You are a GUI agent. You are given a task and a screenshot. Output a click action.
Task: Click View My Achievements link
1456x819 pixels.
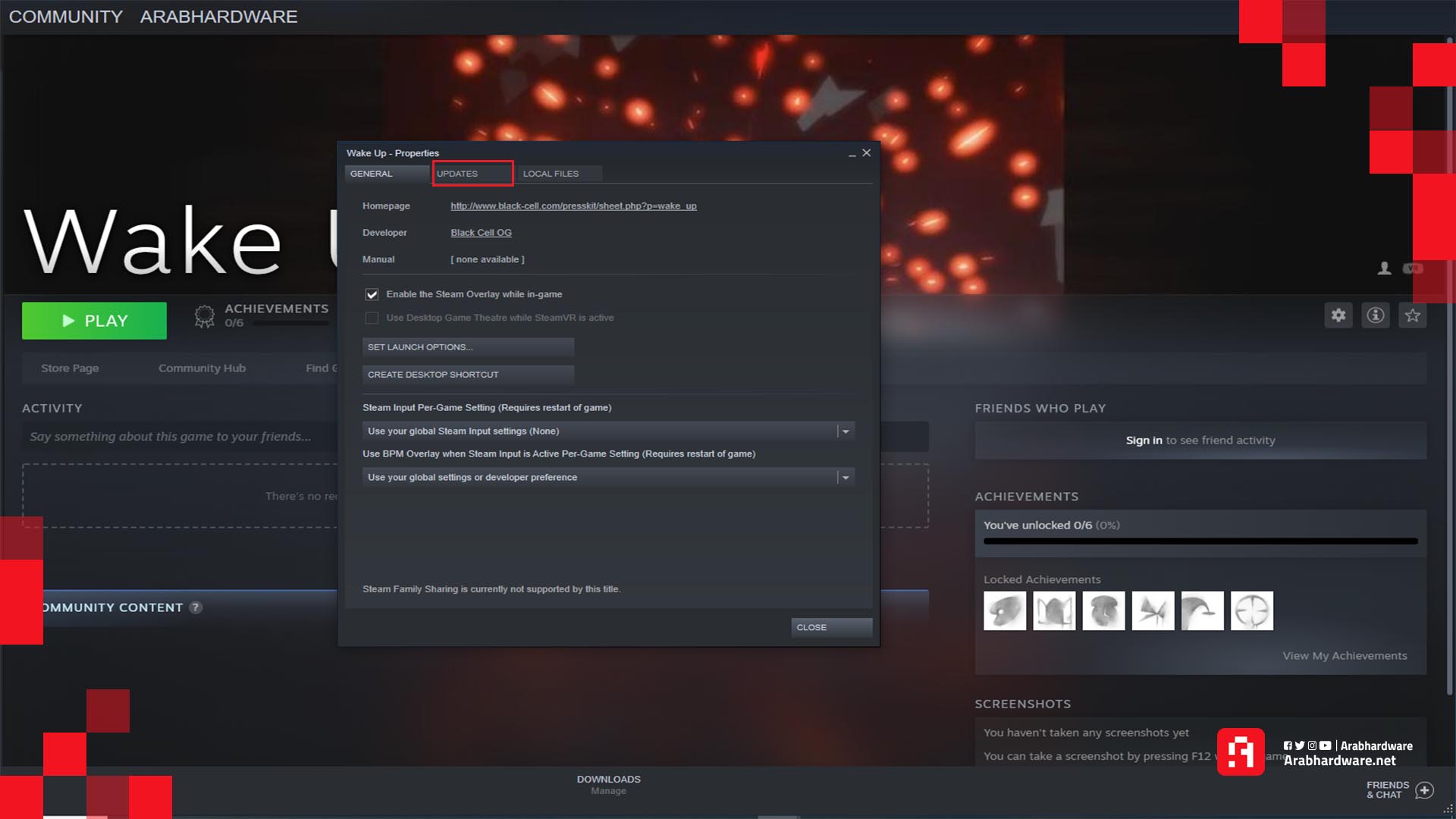(1345, 656)
